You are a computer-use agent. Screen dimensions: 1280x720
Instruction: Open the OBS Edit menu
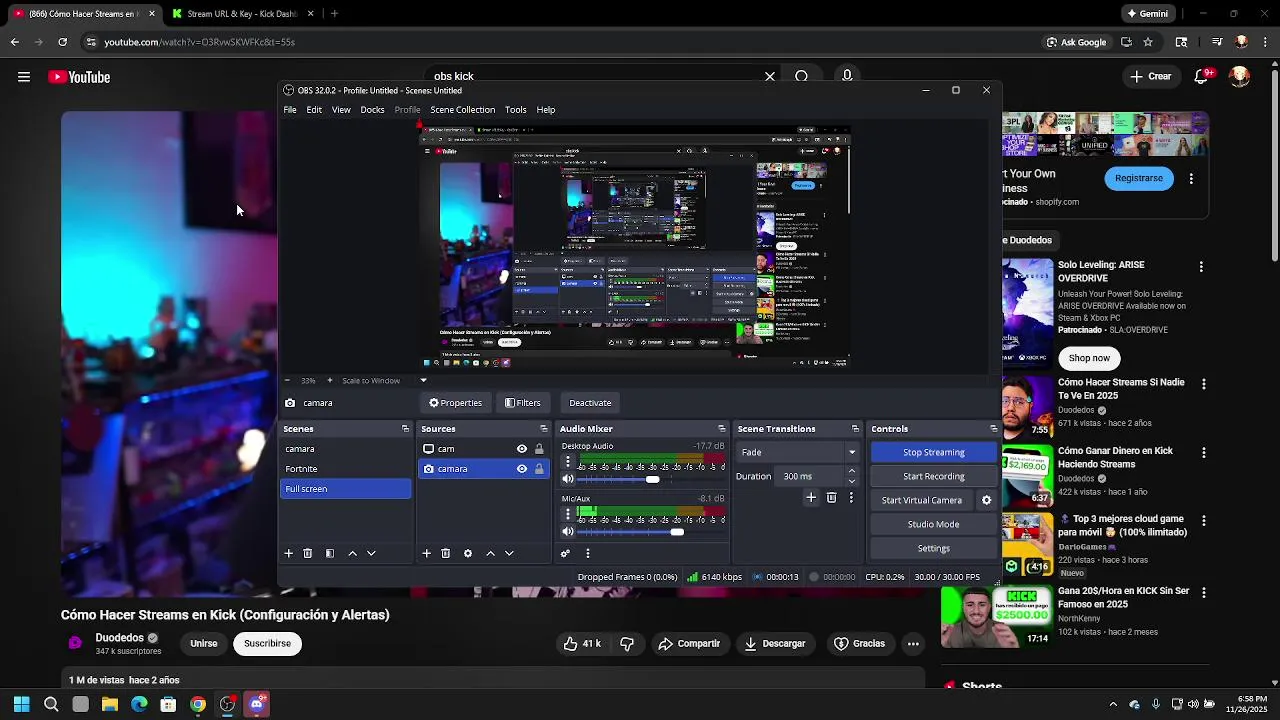[x=314, y=110]
